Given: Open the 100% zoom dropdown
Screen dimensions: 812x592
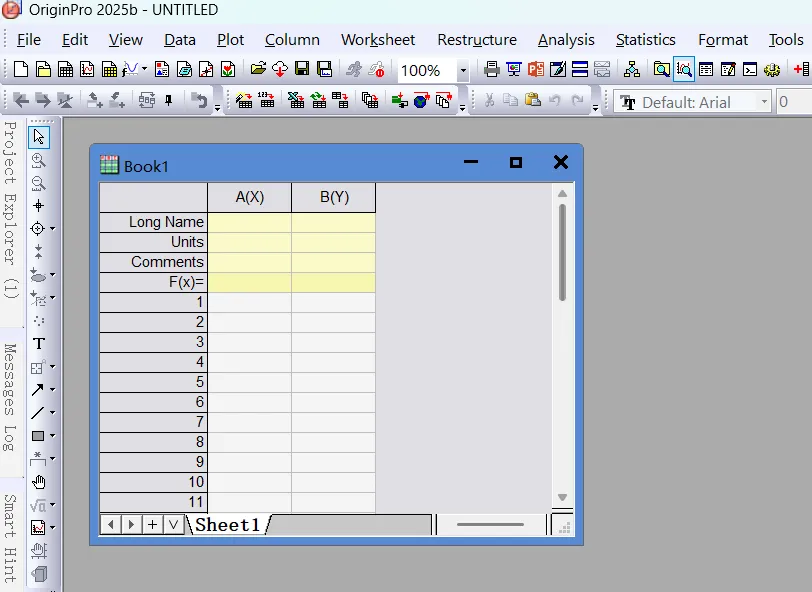Looking at the screenshot, I should (463, 70).
